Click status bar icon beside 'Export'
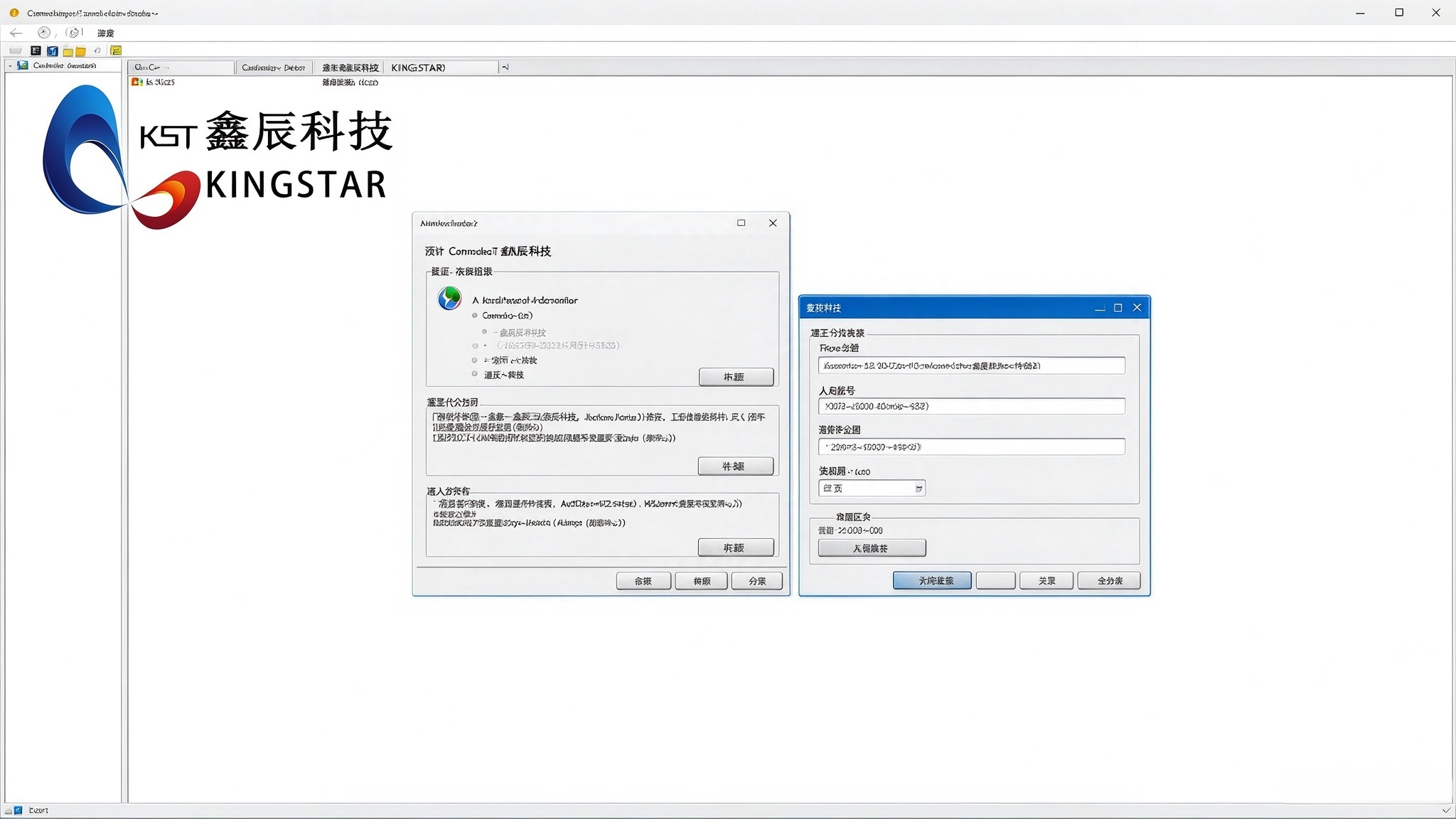 click(x=18, y=810)
